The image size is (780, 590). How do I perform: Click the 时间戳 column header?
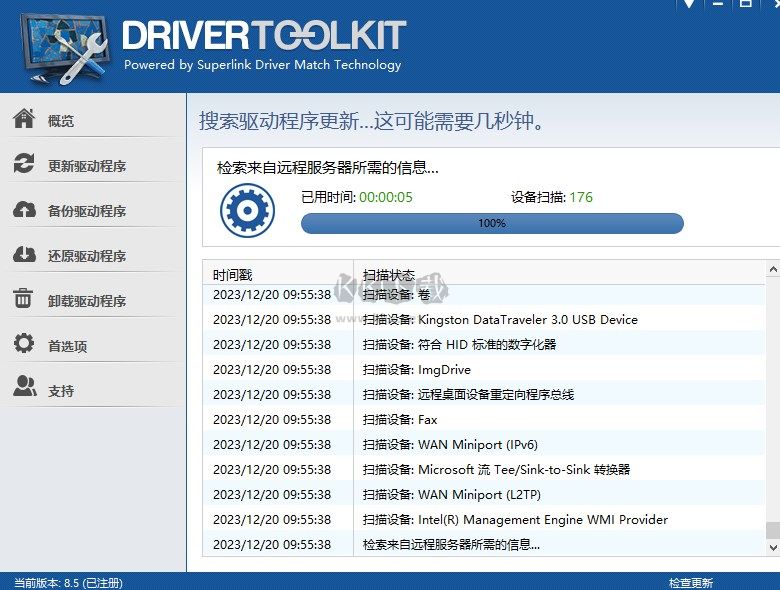(278, 275)
